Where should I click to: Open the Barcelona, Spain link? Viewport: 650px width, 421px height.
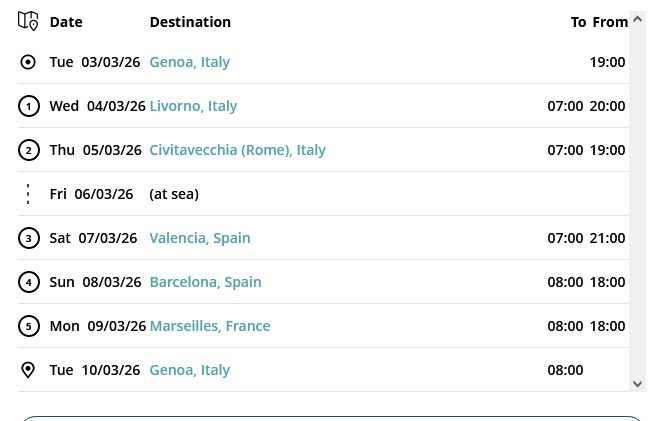[x=205, y=282]
